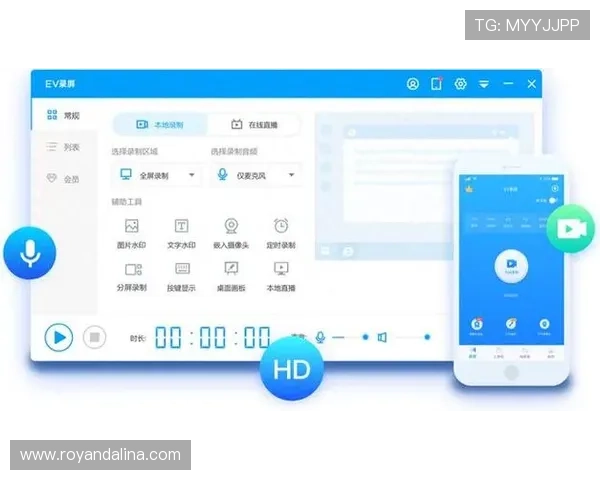Expand the 仅麦克风 audio dropdown
This screenshot has height=480, width=600.
point(256,175)
